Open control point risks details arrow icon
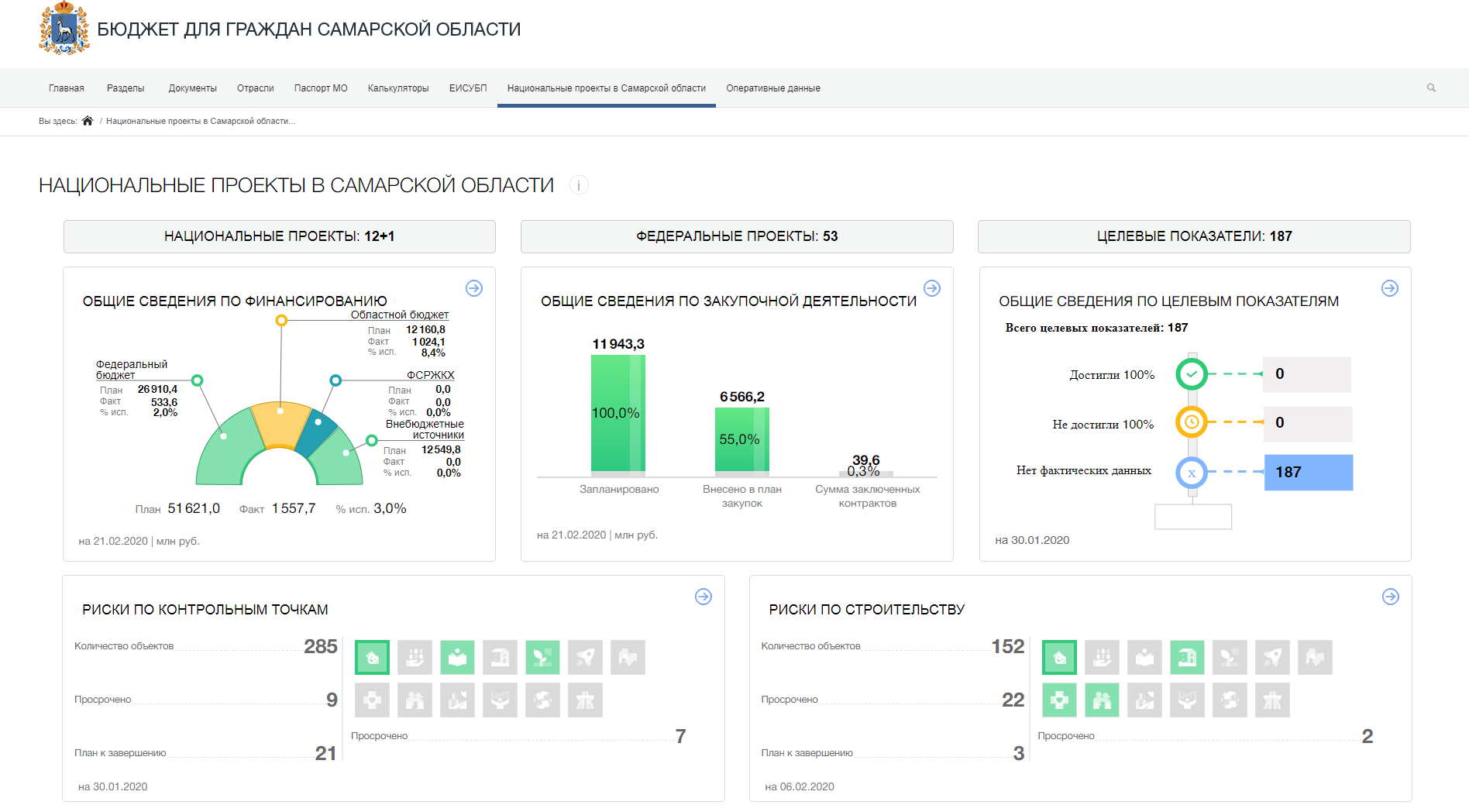Viewport: 1469px width, 812px height. click(704, 597)
